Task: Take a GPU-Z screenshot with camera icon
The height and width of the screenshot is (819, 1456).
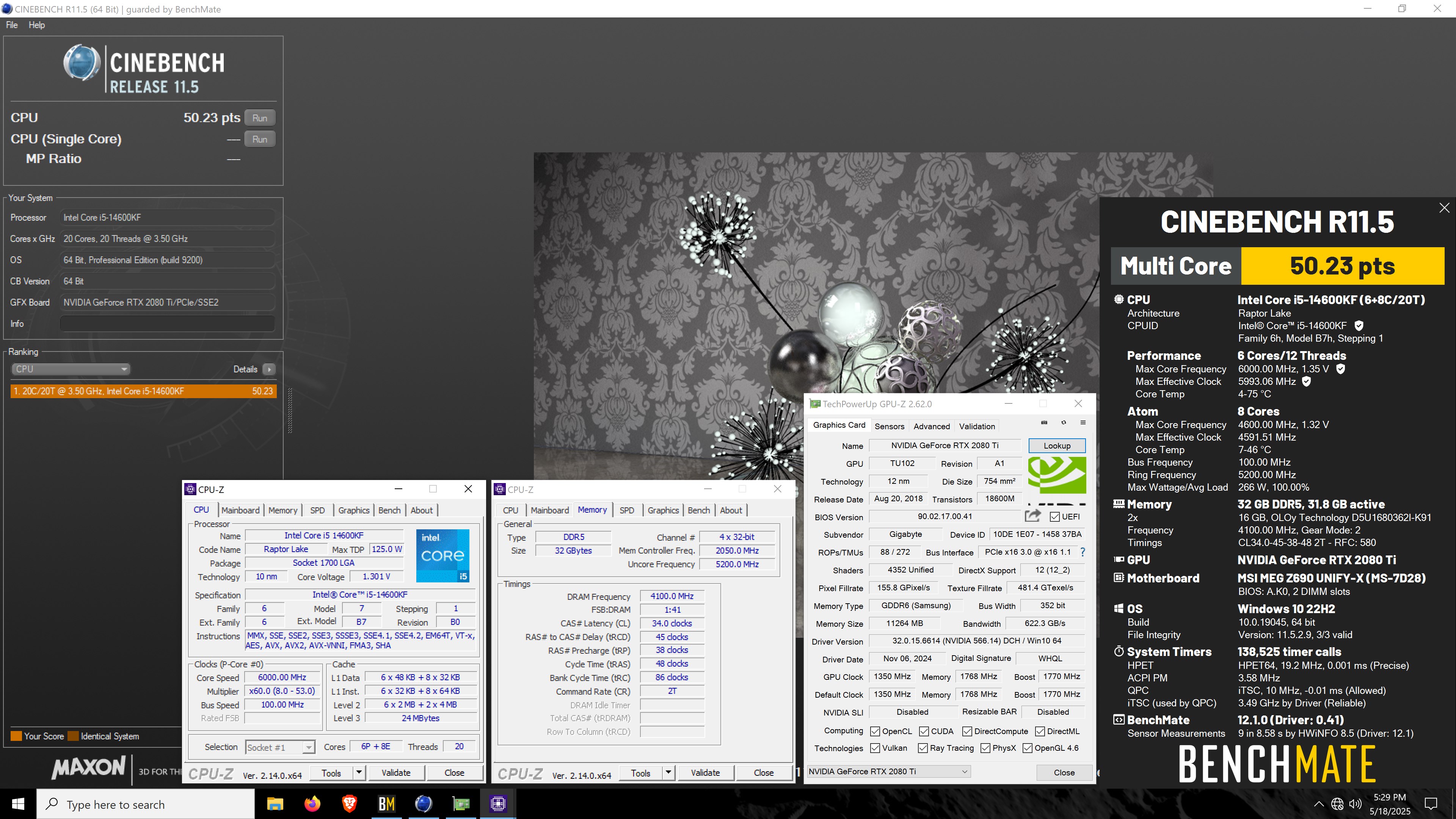Action: pos(1044,423)
